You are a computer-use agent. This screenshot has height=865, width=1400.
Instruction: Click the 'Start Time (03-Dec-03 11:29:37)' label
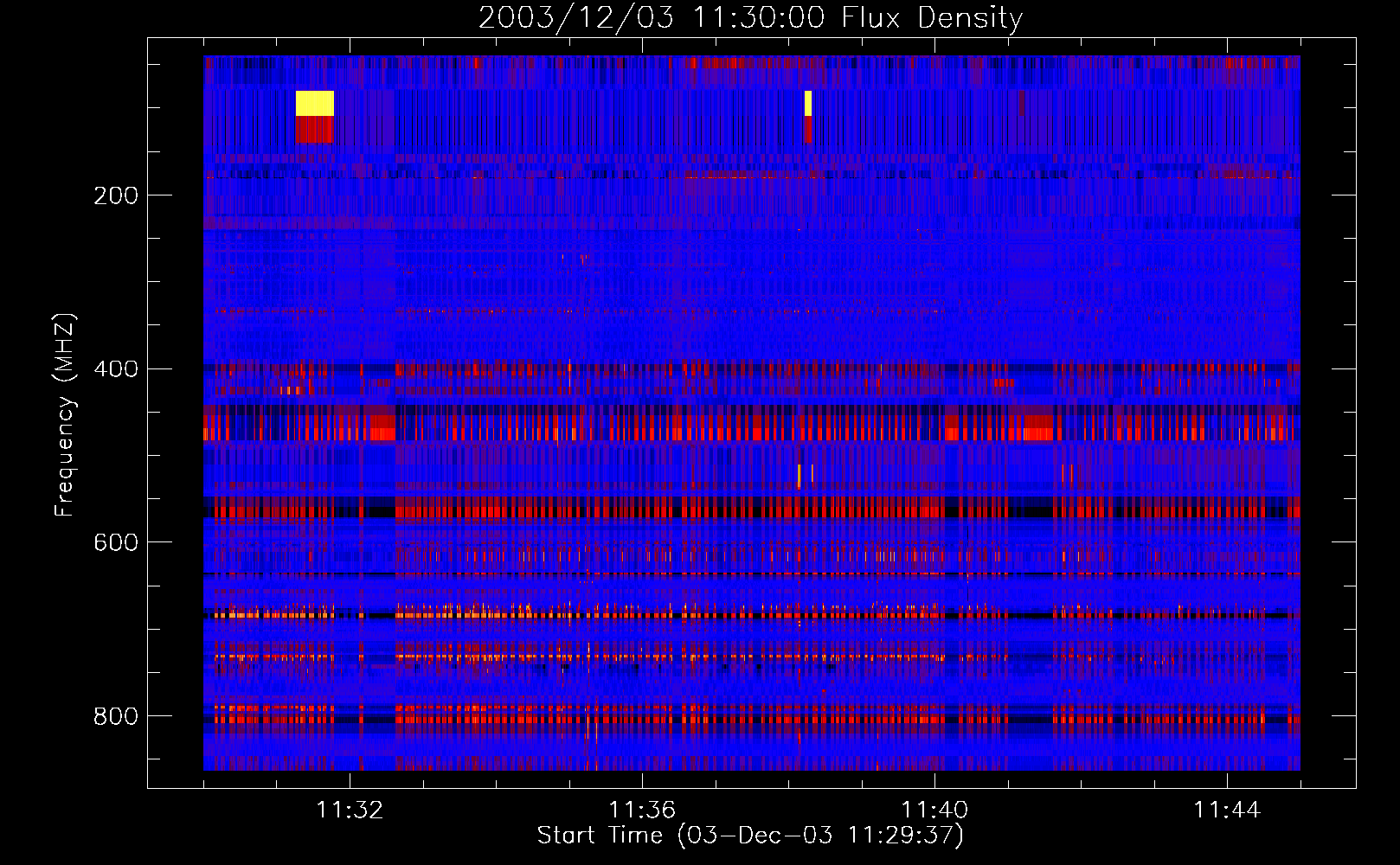(x=750, y=836)
